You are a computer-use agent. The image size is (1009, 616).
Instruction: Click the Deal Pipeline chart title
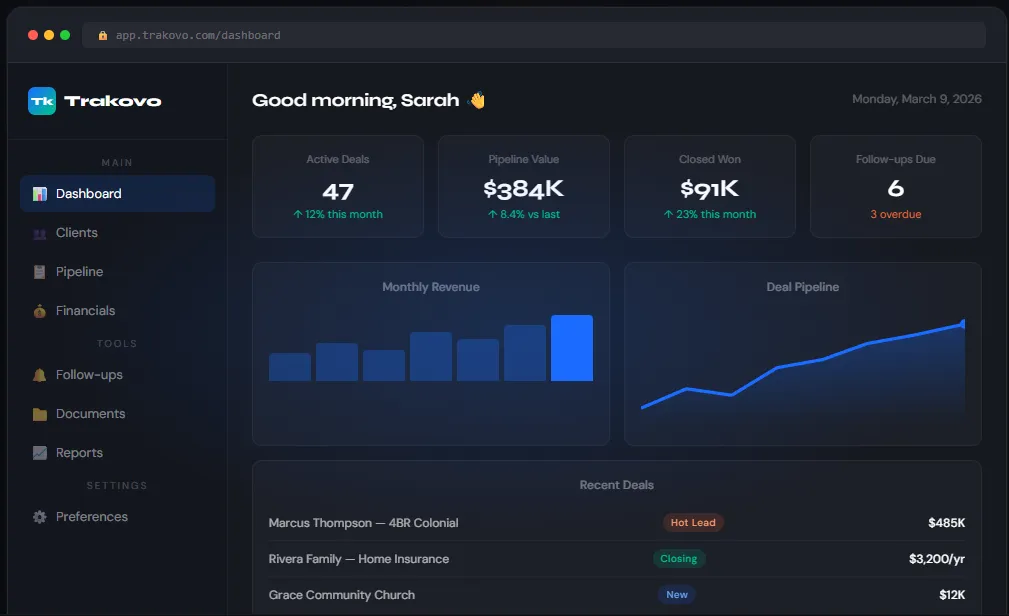(802, 287)
